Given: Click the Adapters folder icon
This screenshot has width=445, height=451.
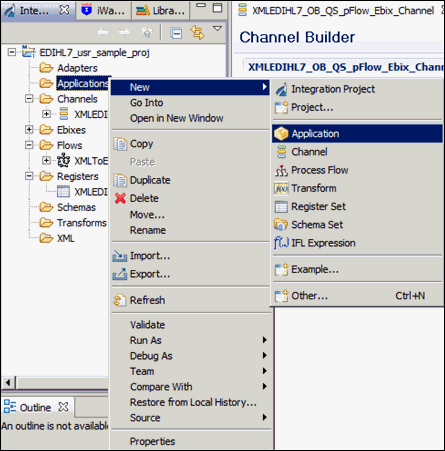Looking at the screenshot, I should pos(46,68).
